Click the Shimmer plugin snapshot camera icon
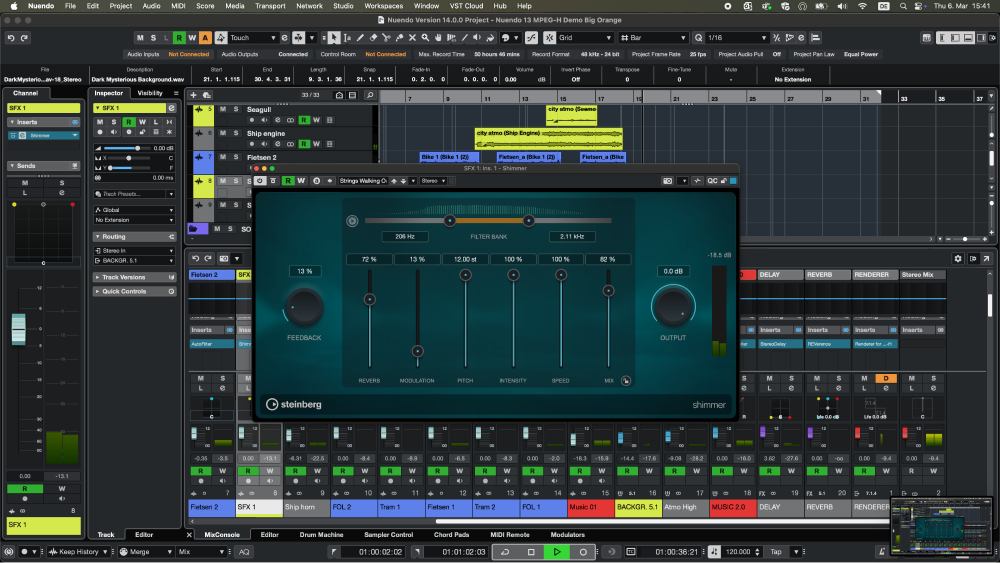The height and width of the screenshot is (563, 1000). pos(669,181)
